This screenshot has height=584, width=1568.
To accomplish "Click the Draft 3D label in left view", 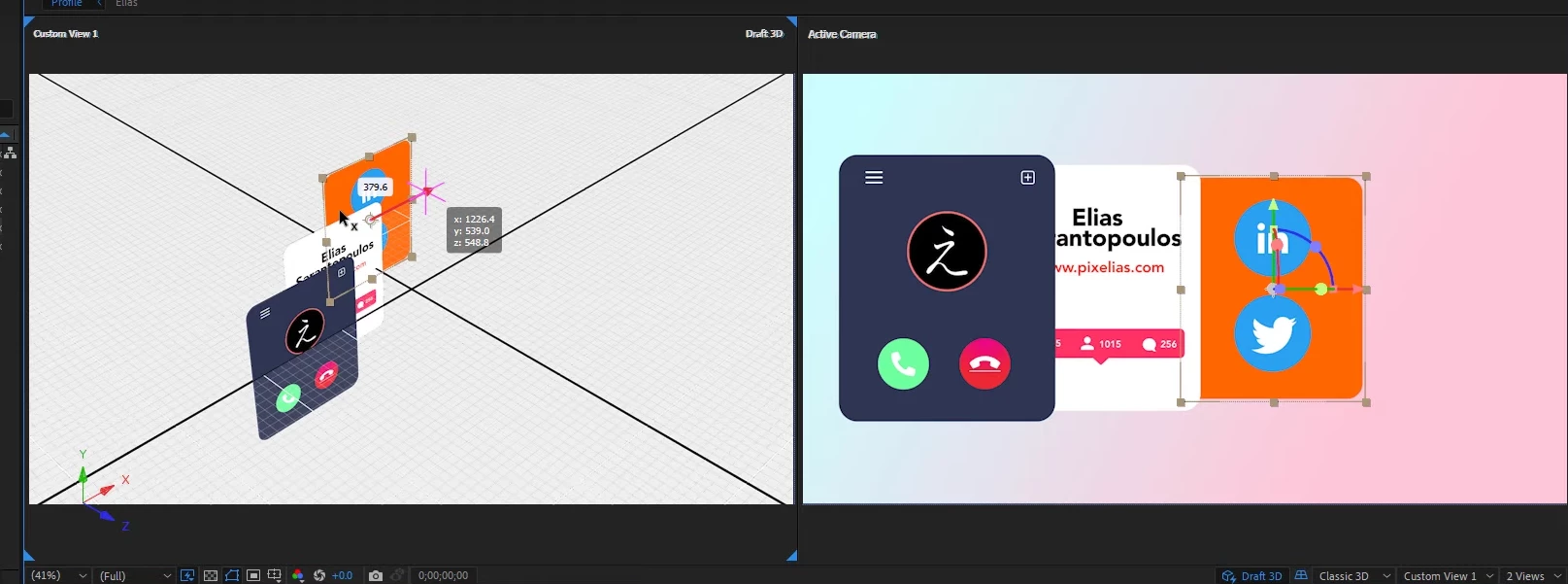I will [764, 33].
